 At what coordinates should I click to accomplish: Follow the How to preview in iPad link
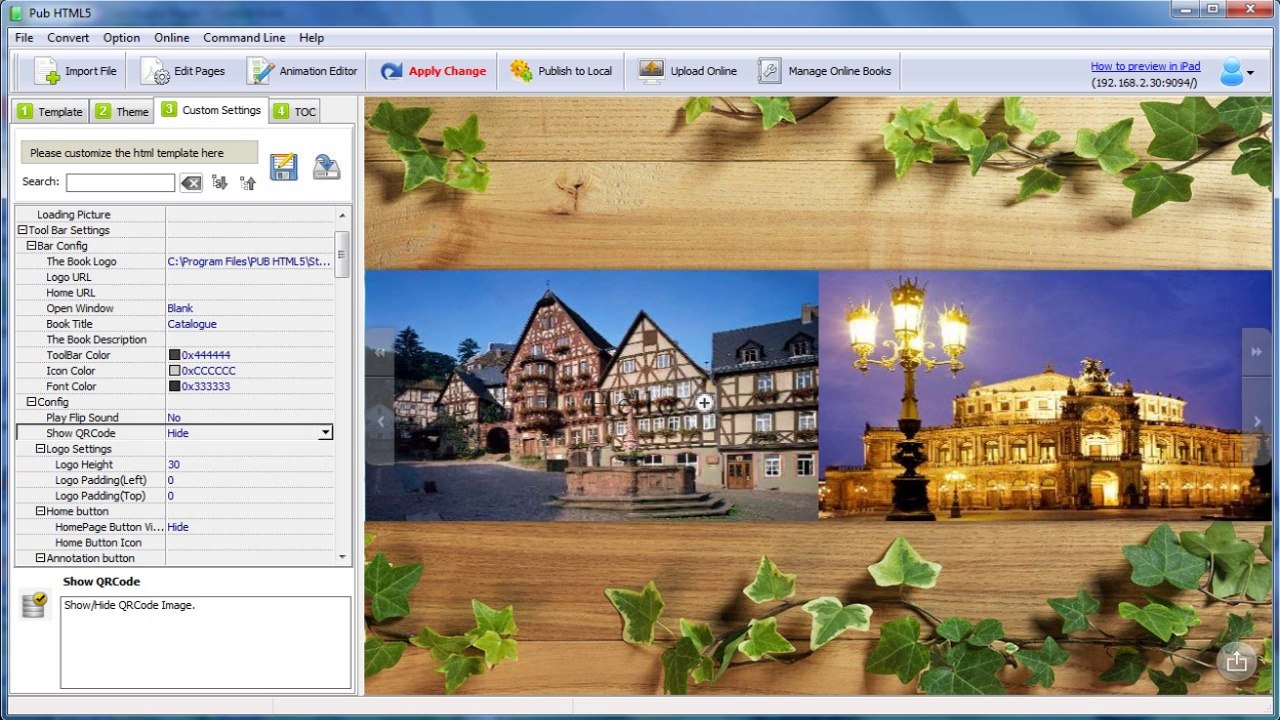(x=1145, y=66)
